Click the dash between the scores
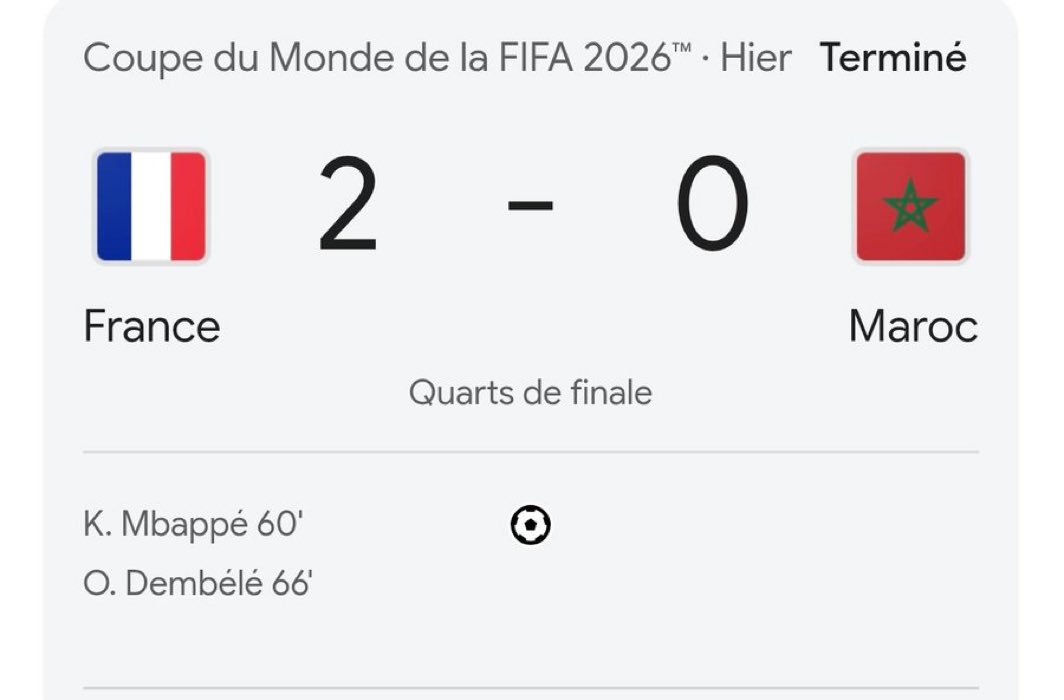Viewport: 1064px width, 700px height. tap(531, 204)
